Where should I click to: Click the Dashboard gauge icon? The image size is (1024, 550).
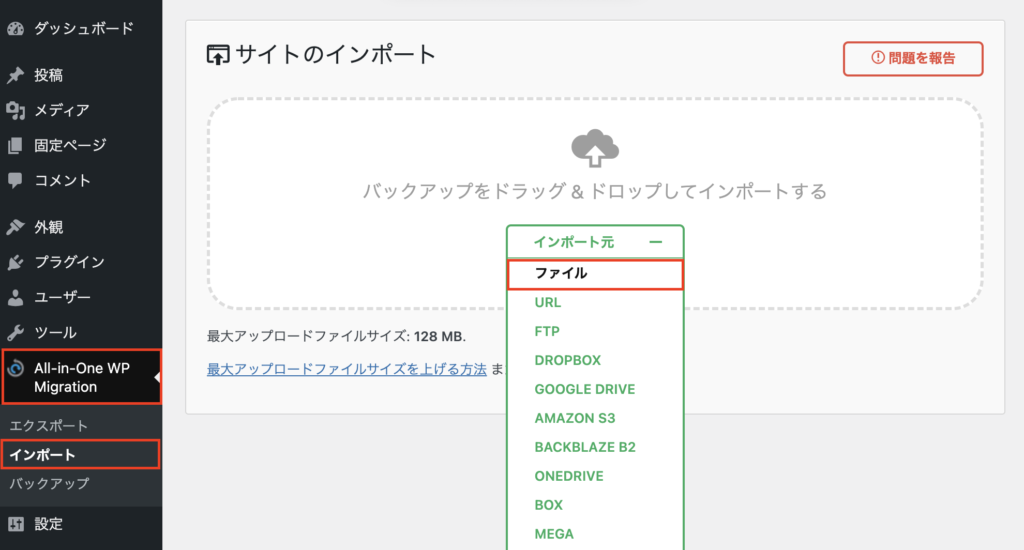click(15, 28)
